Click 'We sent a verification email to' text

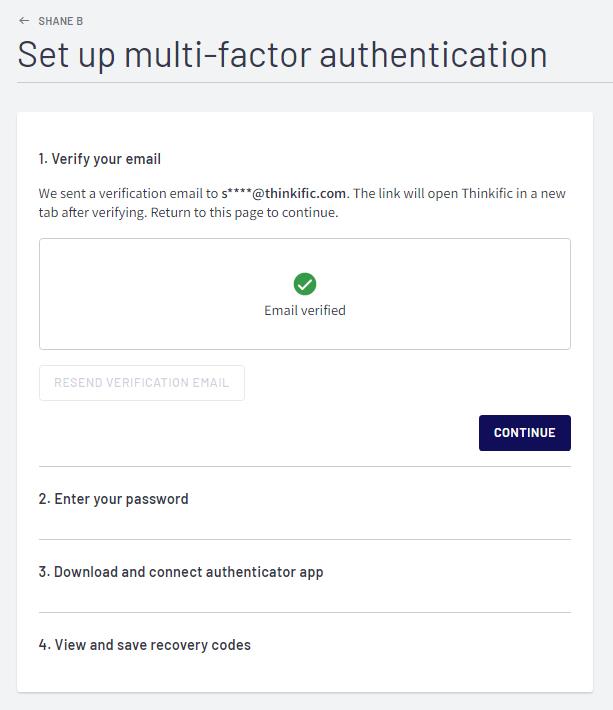(x=128, y=193)
